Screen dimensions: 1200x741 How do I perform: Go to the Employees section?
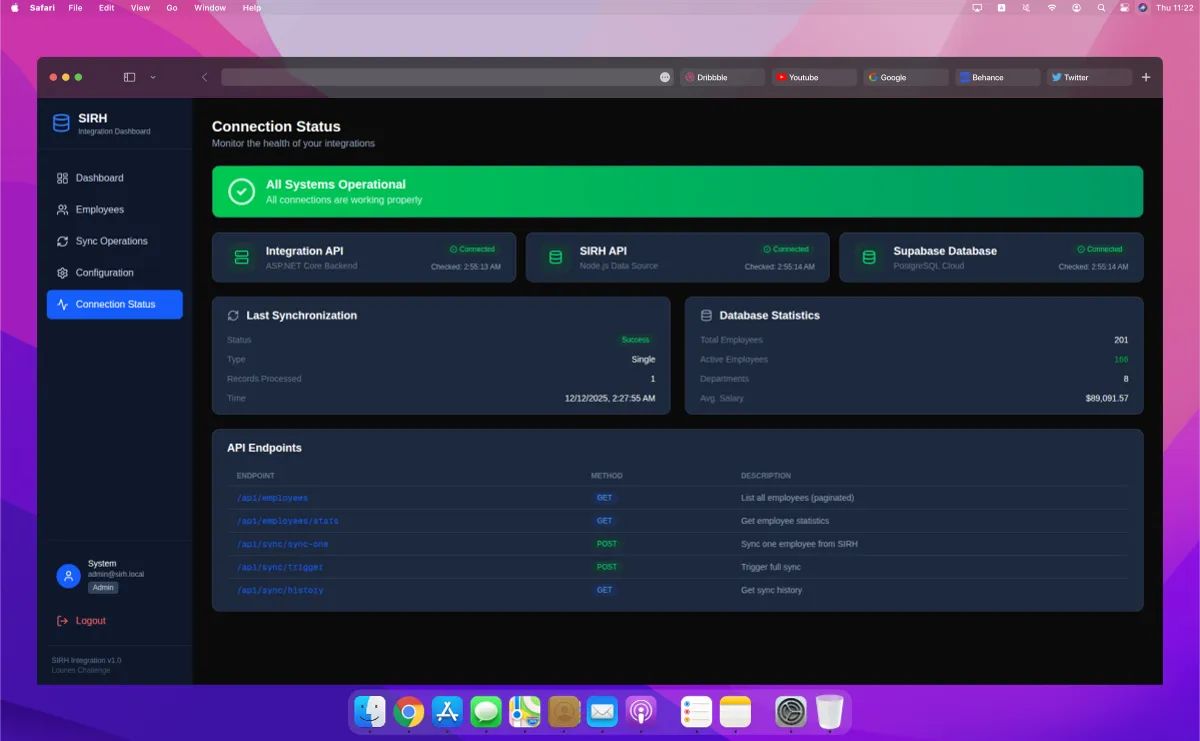pyautogui.click(x=99, y=210)
